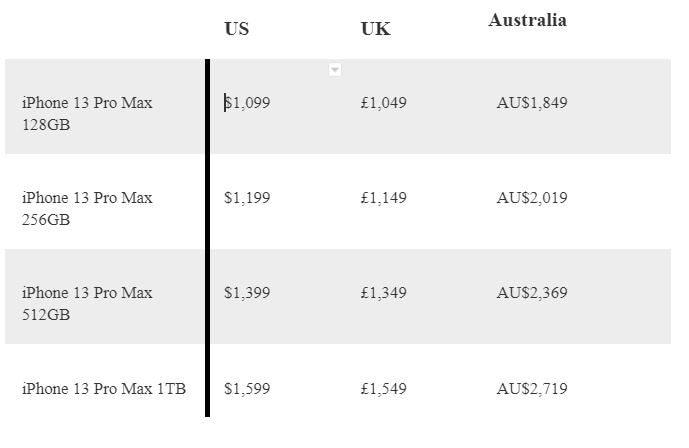Image resolution: width=689 pixels, height=448 pixels.
Task: Select the iPhone 13 Pro Max 256GB label
Action: click(87, 208)
